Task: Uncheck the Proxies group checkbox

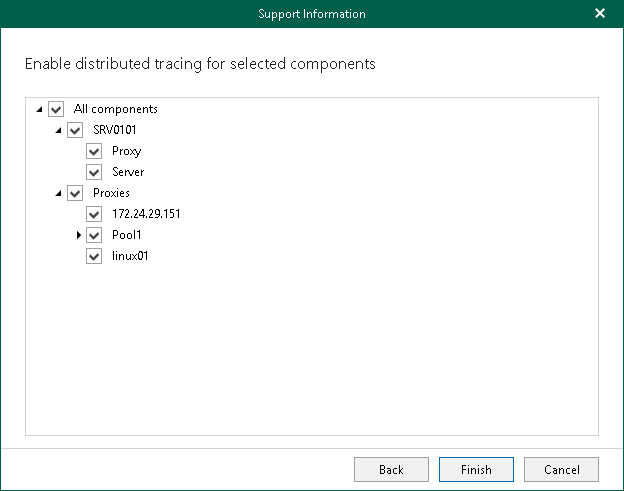Action: pos(75,193)
